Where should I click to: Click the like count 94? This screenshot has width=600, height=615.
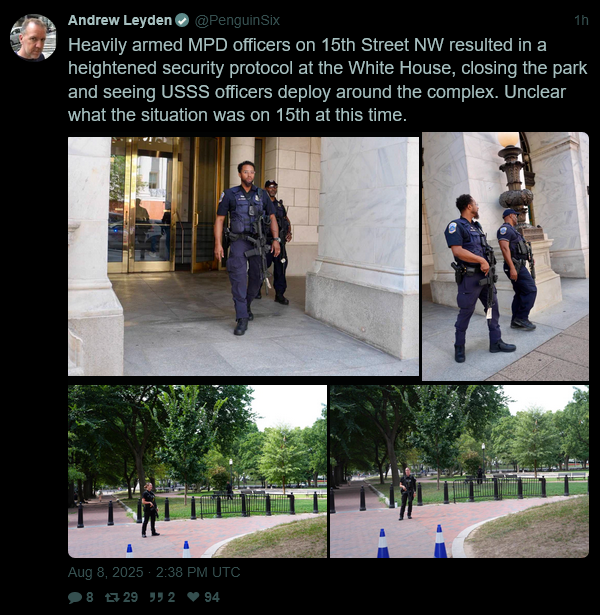(x=212, y=597)
